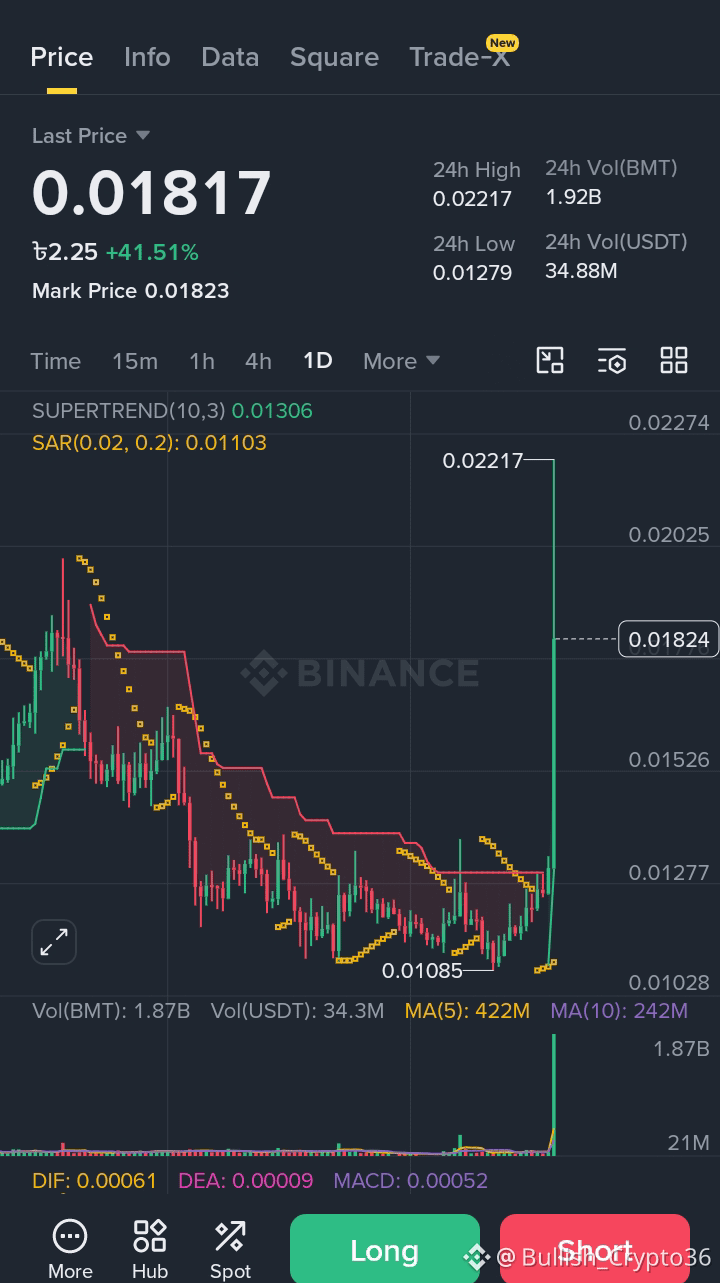Click the 24h Low value 0.01279

[x=472, y=273]
